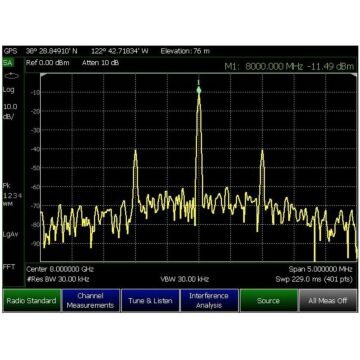Viewport: 360px width, 360px height.
Task: Click the GPS latitude 38° N reading
Action: 52,51
